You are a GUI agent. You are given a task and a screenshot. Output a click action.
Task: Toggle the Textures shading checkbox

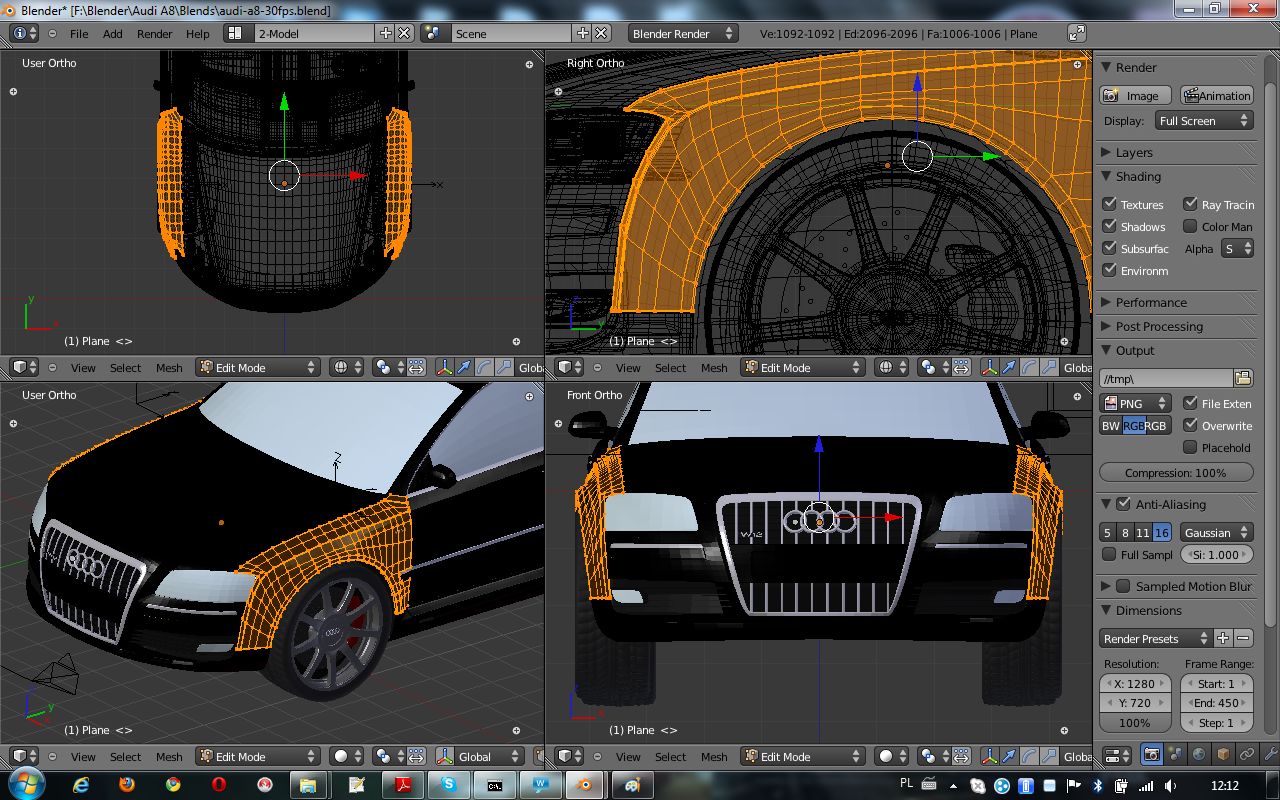click(x=1110, y=203)
